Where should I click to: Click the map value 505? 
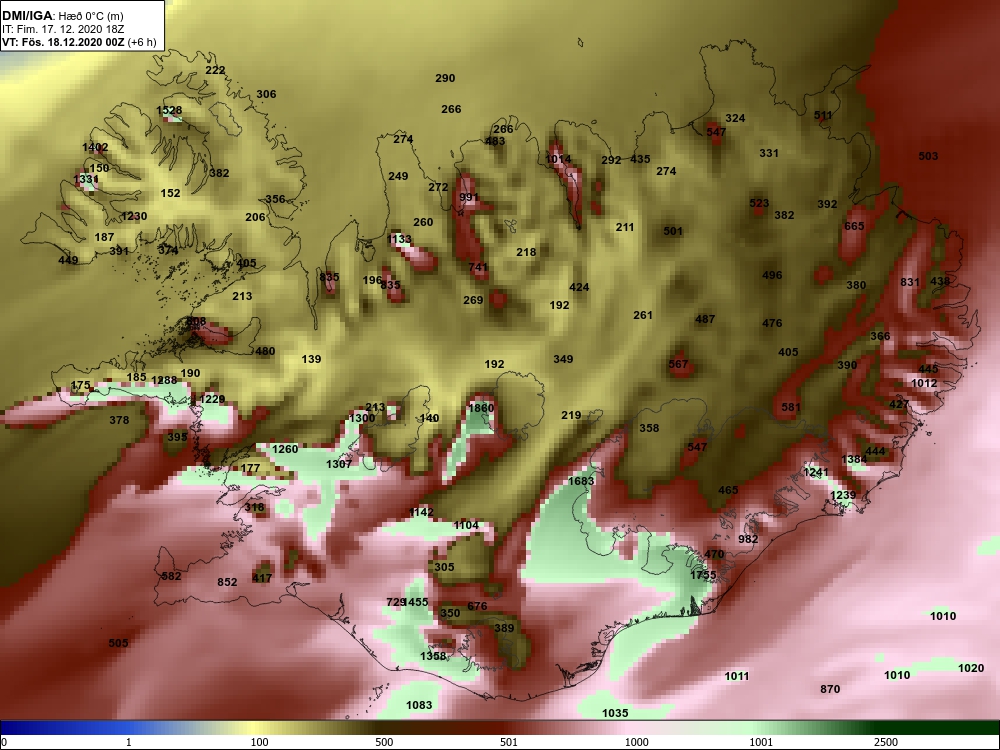tap(118, 643)
